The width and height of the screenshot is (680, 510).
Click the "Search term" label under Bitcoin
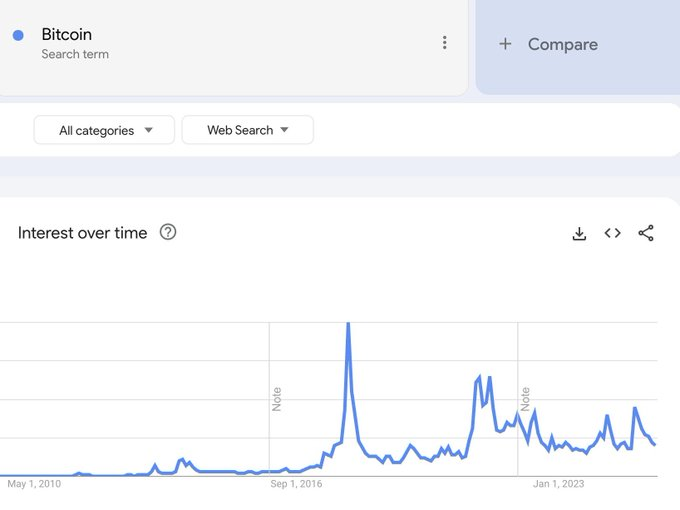pos(75,54)
